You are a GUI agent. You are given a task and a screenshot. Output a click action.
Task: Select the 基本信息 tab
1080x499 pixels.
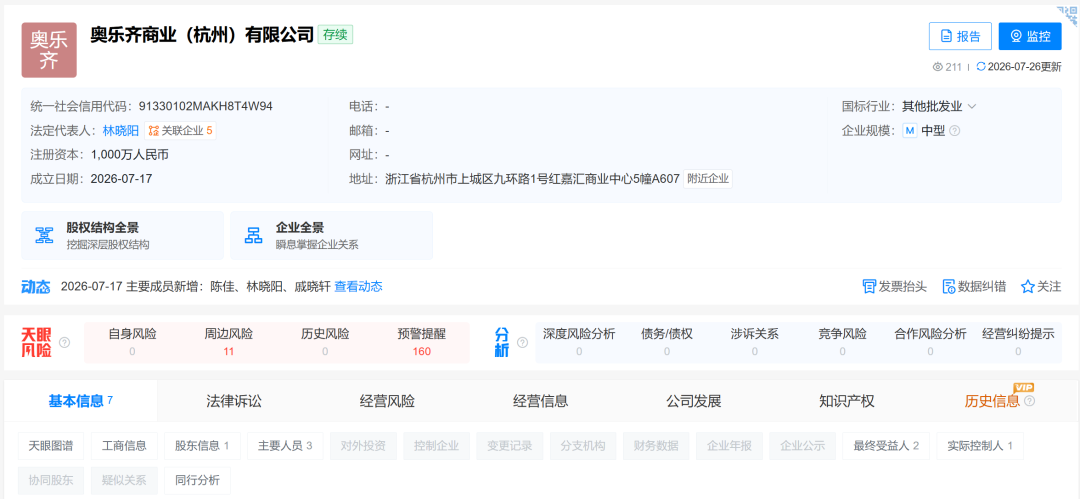(x=81, y=401)
